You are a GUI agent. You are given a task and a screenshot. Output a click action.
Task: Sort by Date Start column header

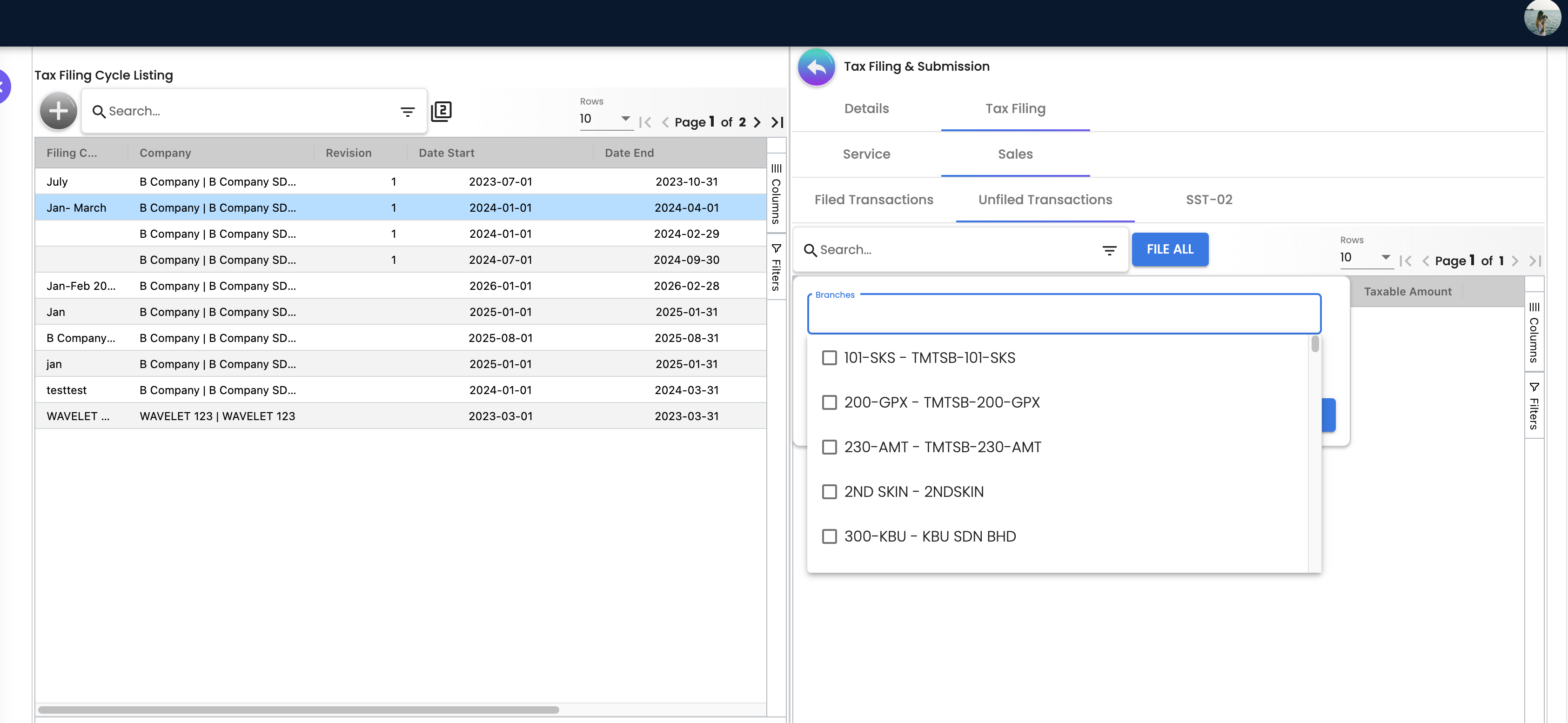pos(500,154)
